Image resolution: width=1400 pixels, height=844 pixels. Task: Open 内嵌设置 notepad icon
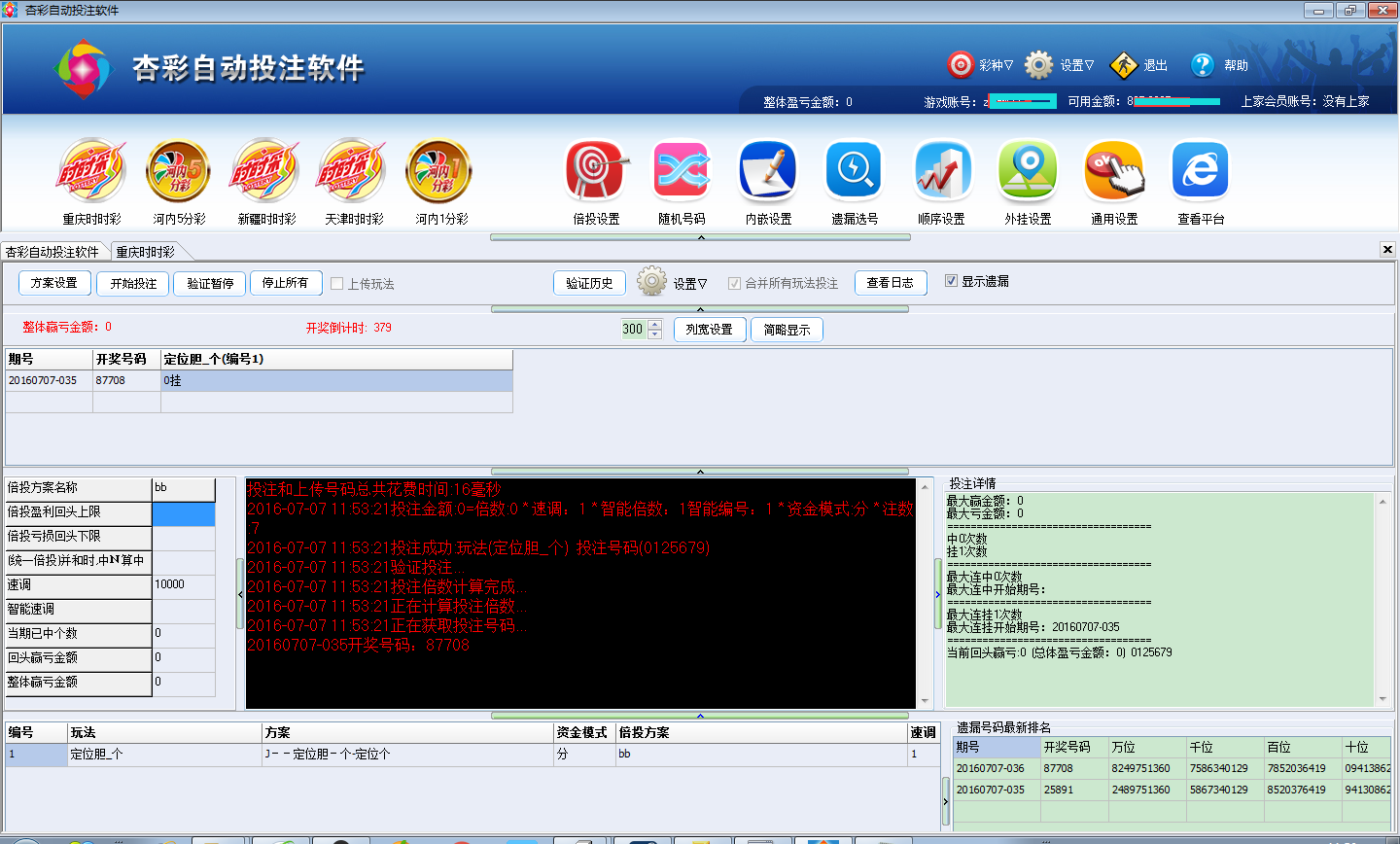(x=768, y=172)
